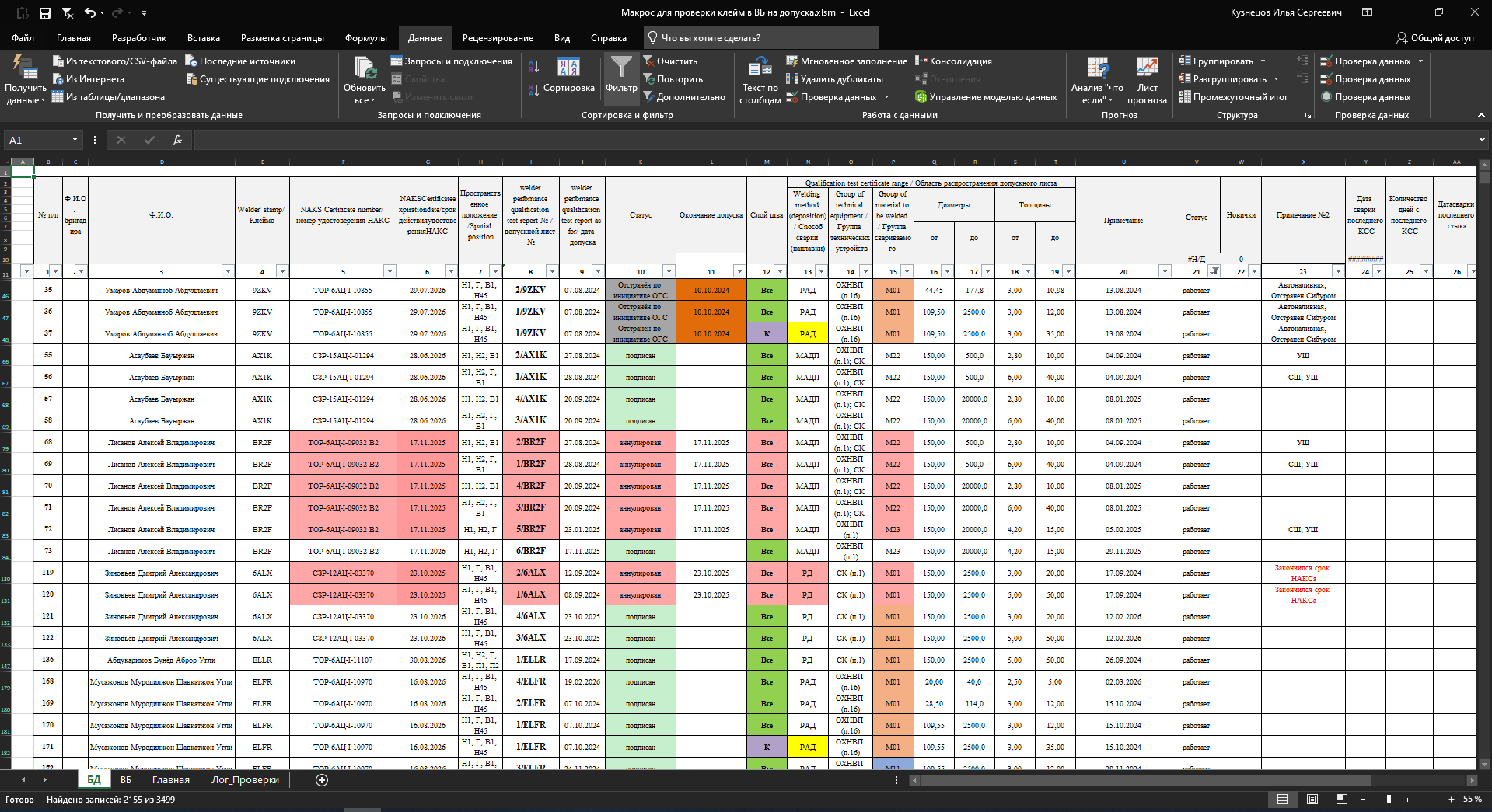Click the large Filter funnel icon
The height and width of the screenshot is (812, 1492).
click(x=620, y=68)
